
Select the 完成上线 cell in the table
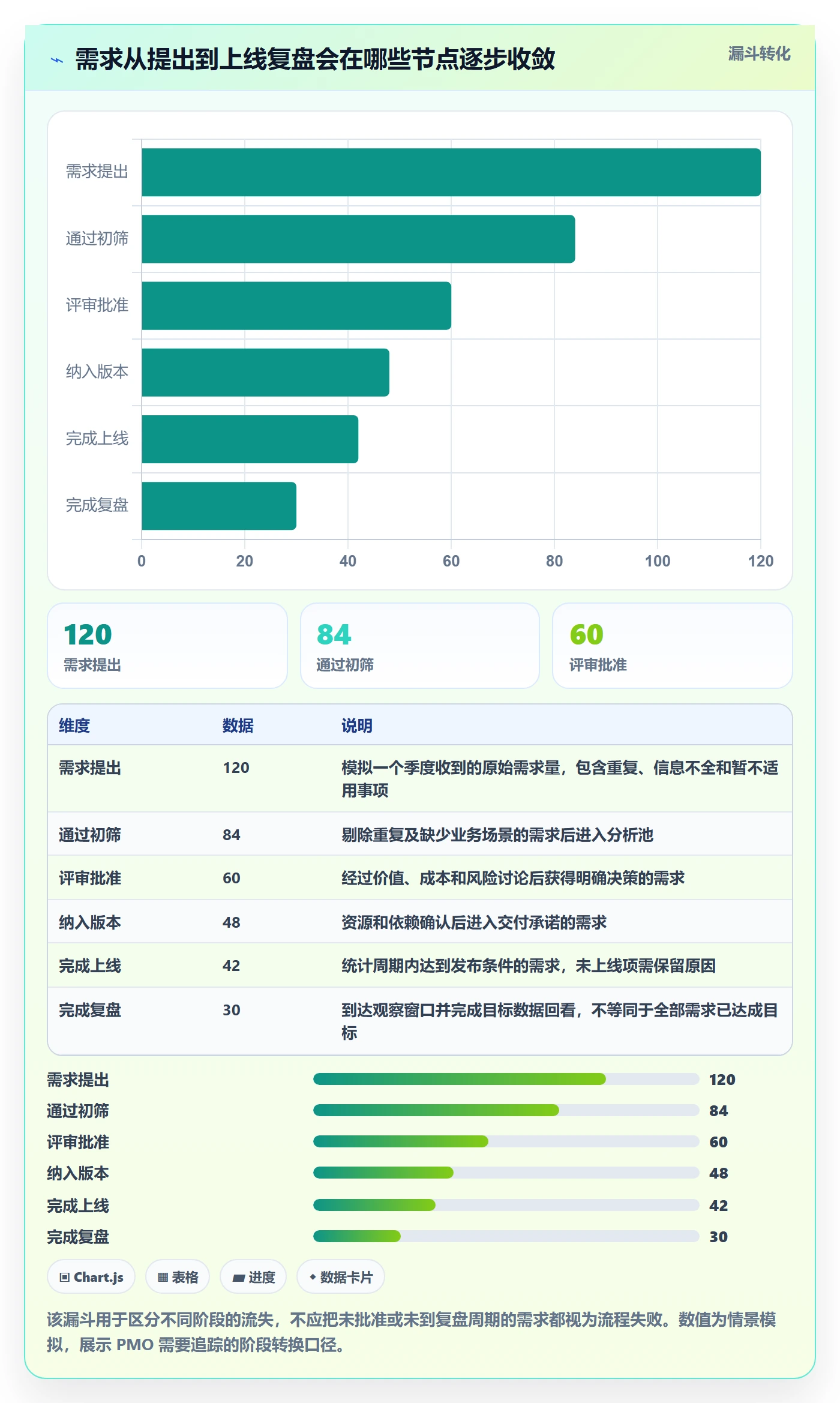click(x=90, y=966)
